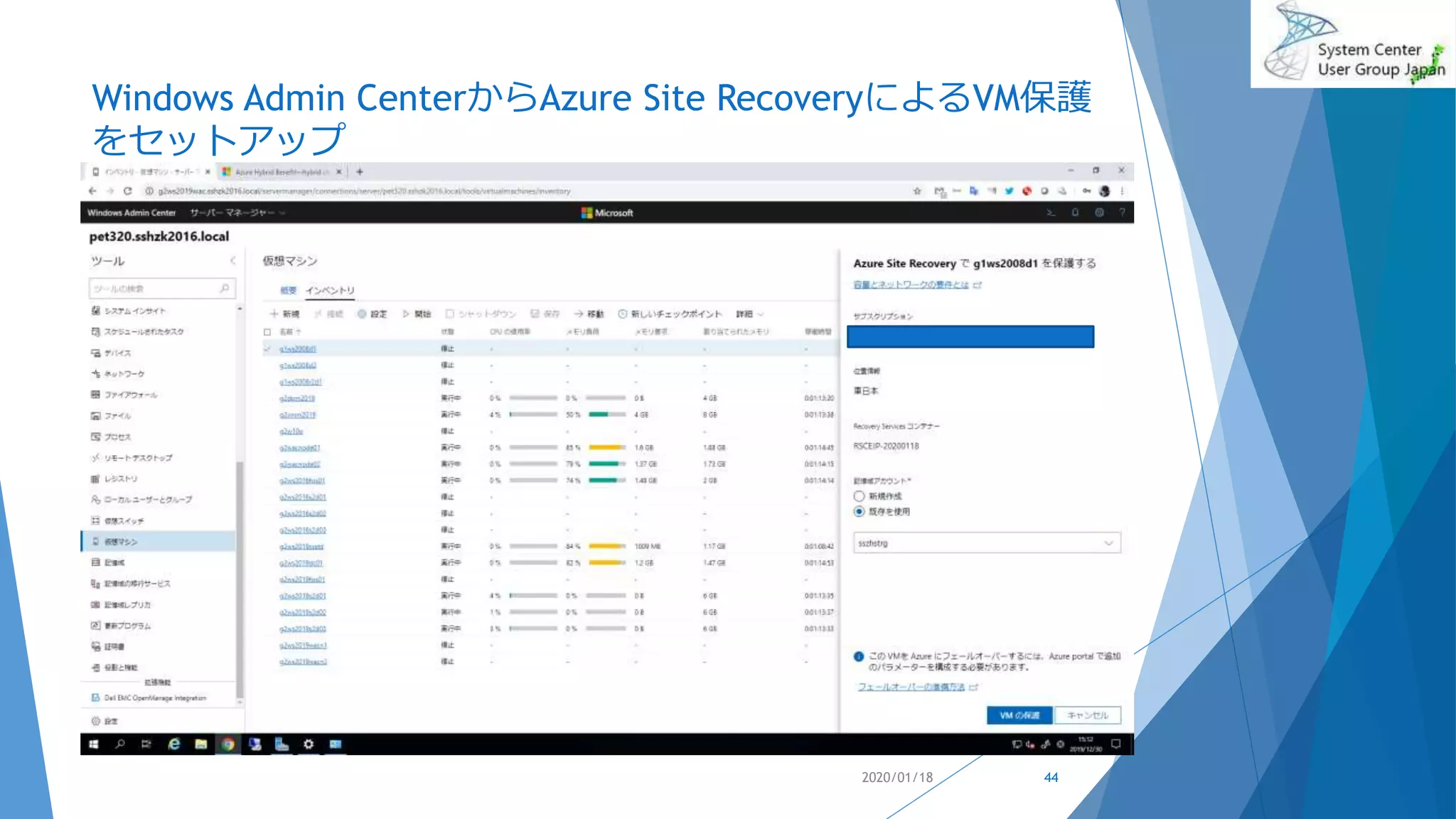Open new browser tab with plus
The height and width of the screenshot is (819, 1456).
tap(360, 171)
